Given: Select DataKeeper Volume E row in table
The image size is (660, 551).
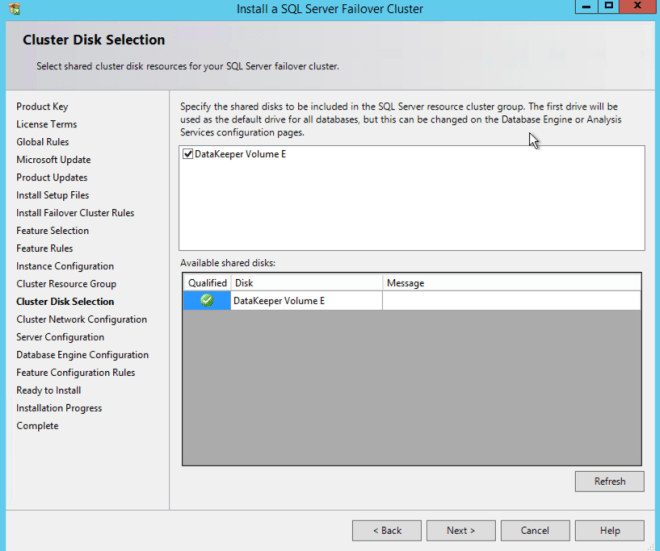Looking at the screenshot, I should 306,300.
